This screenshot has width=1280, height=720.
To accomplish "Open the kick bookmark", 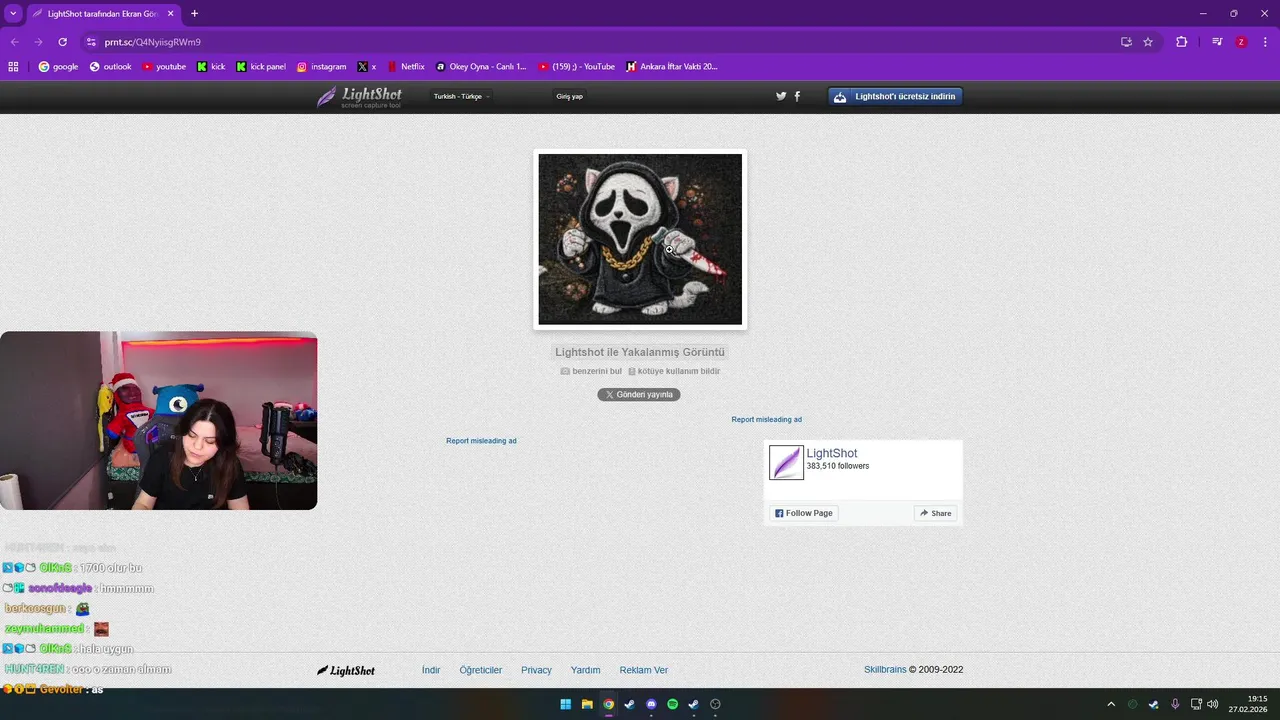I will [211, 67].
